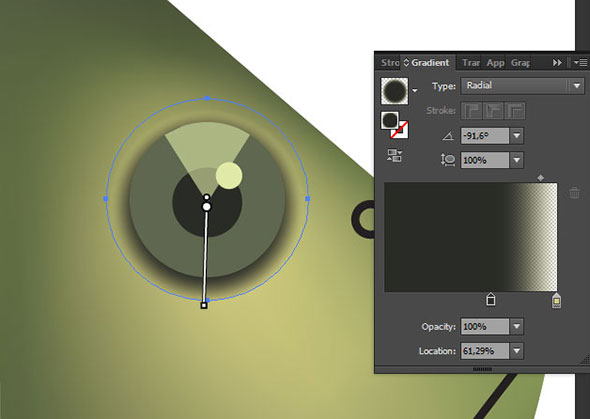Image resolution: width=590 pixels, height=419 pixels.
Task: Collapse panel with double-arrow icon
Action: 557,62
